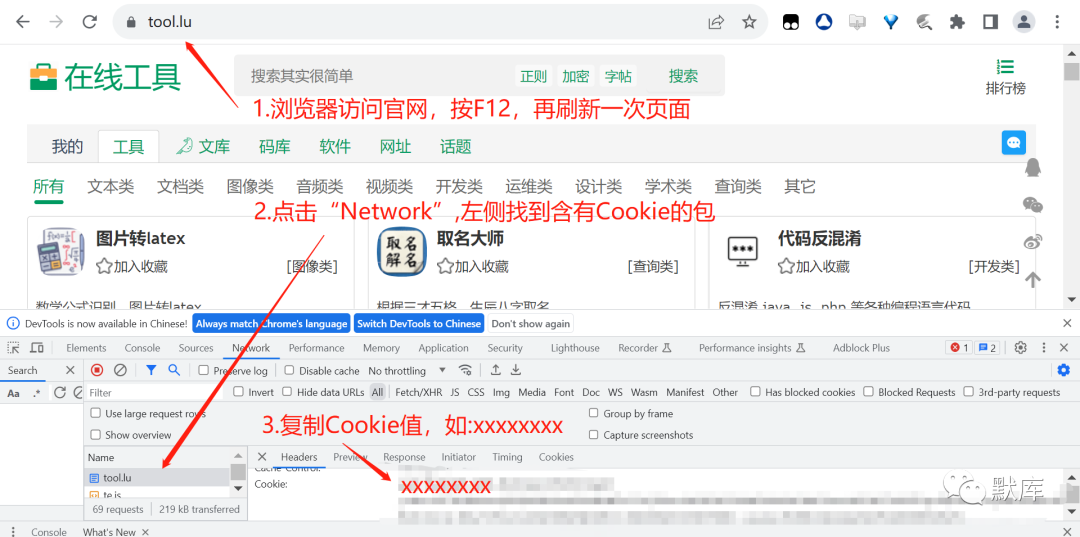
Task: Click the network Filter text field
Action: coord(153,392)
